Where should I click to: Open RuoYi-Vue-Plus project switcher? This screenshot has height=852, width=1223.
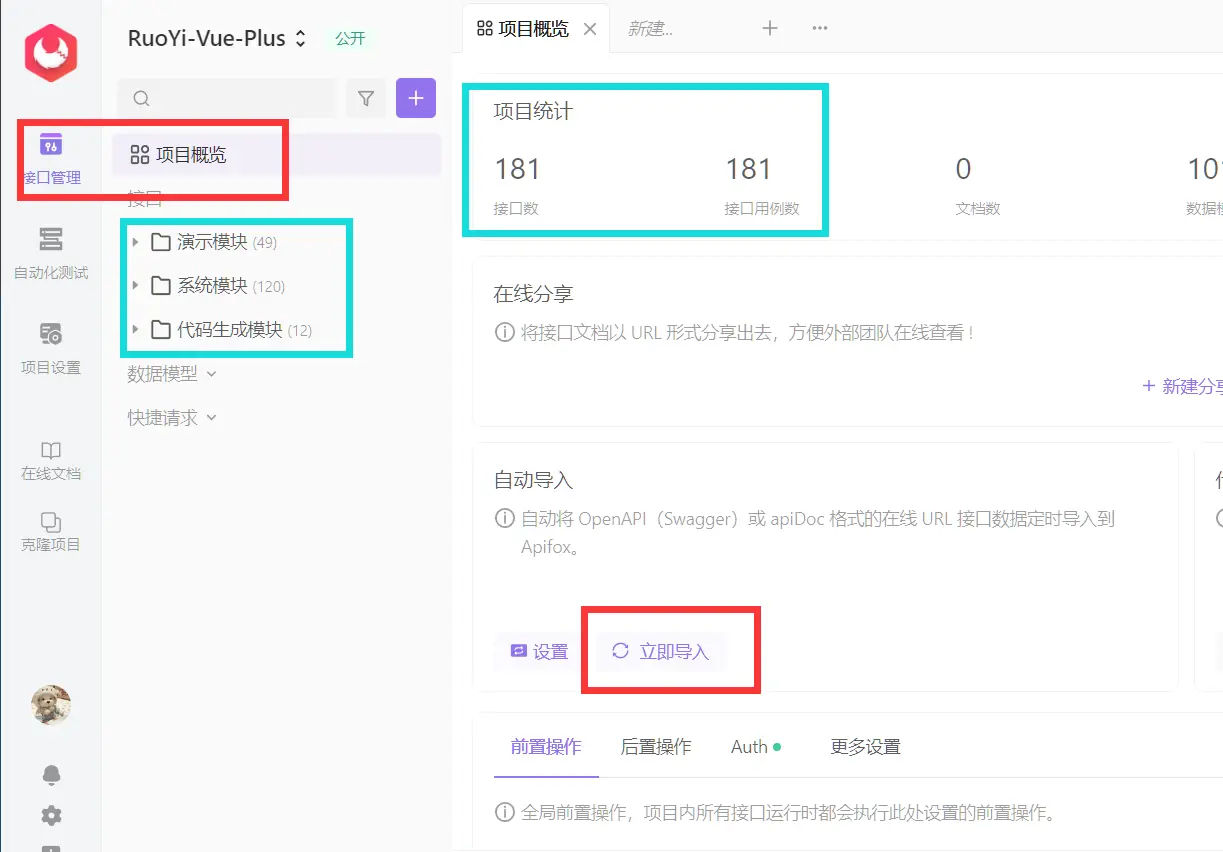click(217, 39)
